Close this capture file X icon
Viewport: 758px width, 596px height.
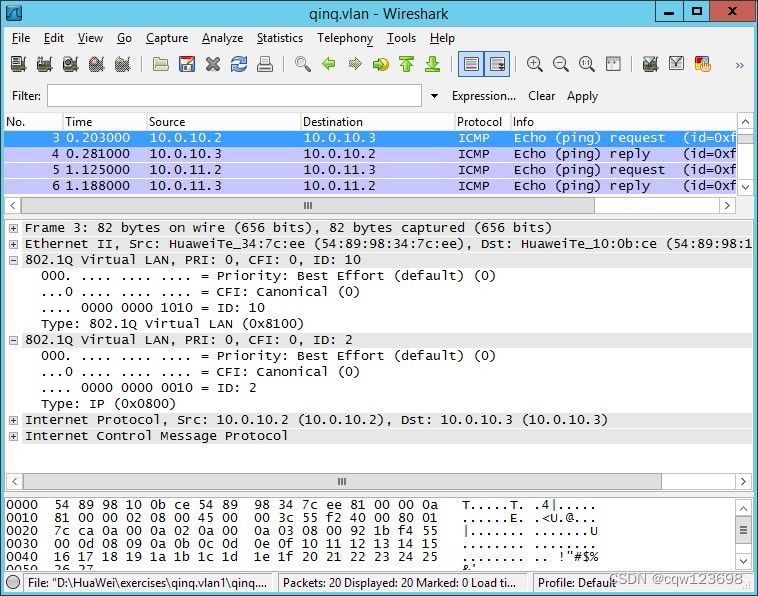(213, 64)
